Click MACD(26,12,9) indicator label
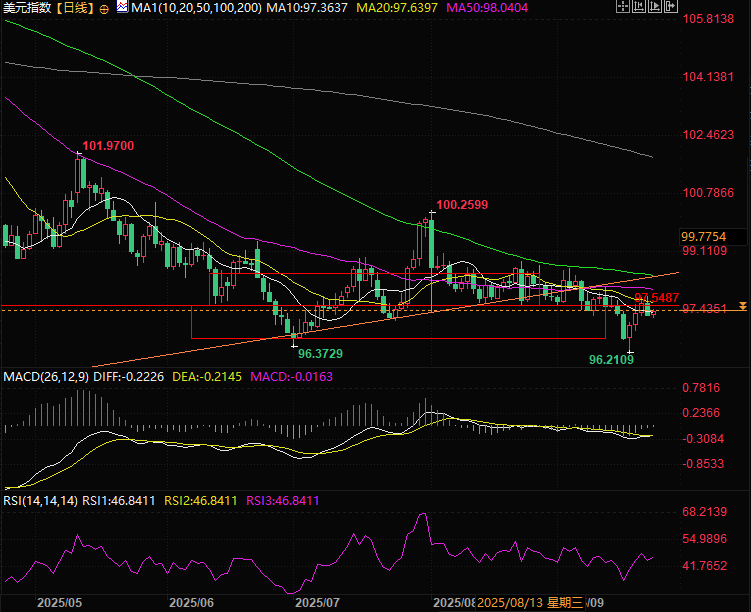Screen dimensions: 751x612 [46, 377]
